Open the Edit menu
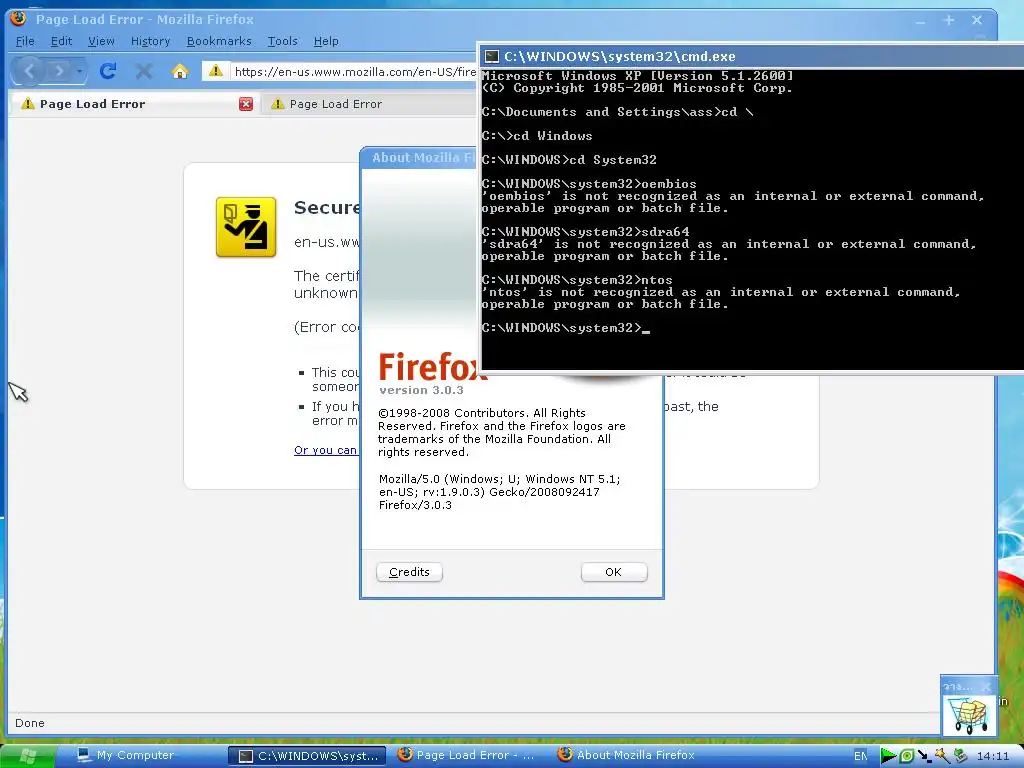Screen dimensions: 1024x768 click(x=61, y=41)
